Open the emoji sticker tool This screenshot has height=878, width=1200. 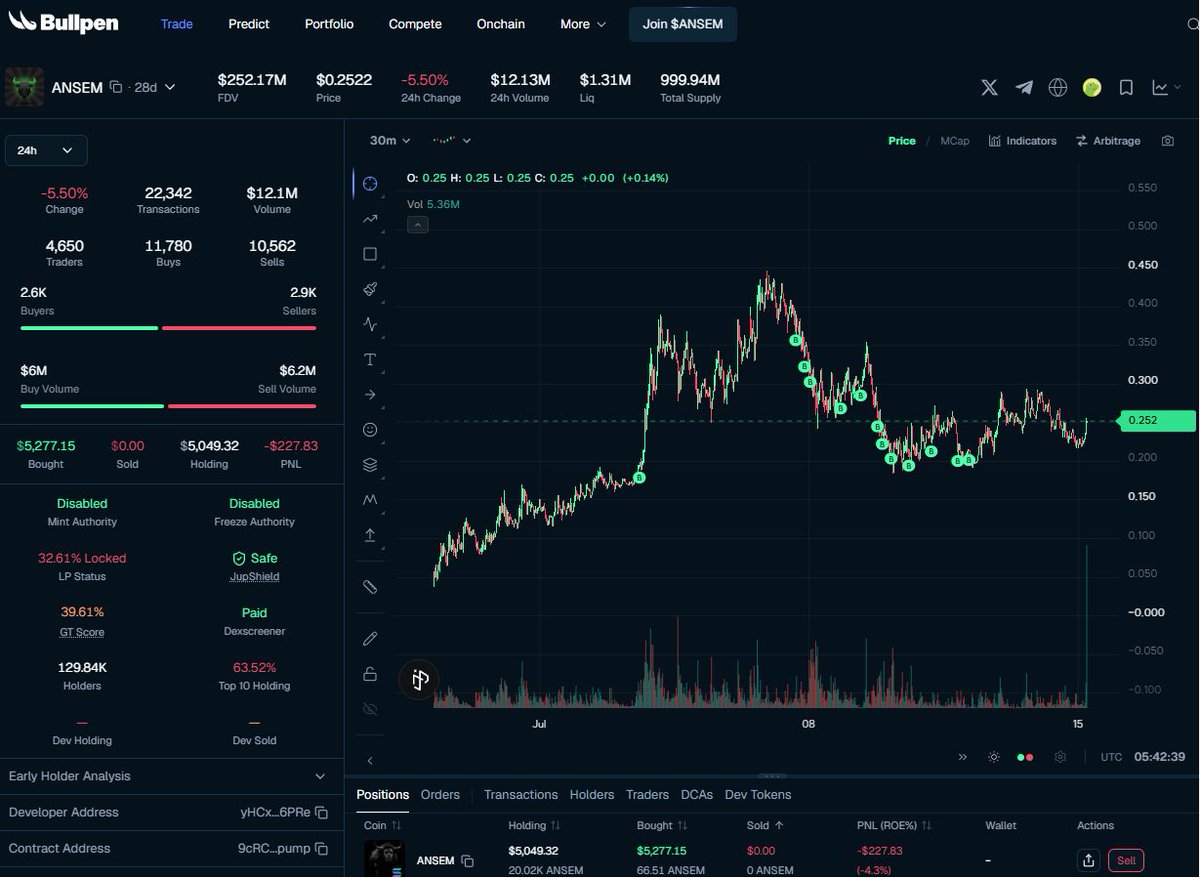coord(370,429)
